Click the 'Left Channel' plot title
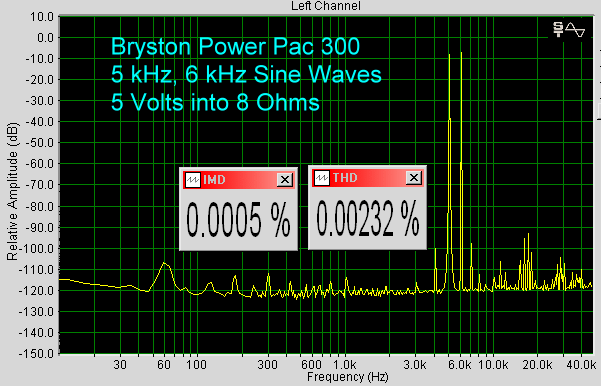Viewport: 601px width, 386px height. tap(326, 6)
